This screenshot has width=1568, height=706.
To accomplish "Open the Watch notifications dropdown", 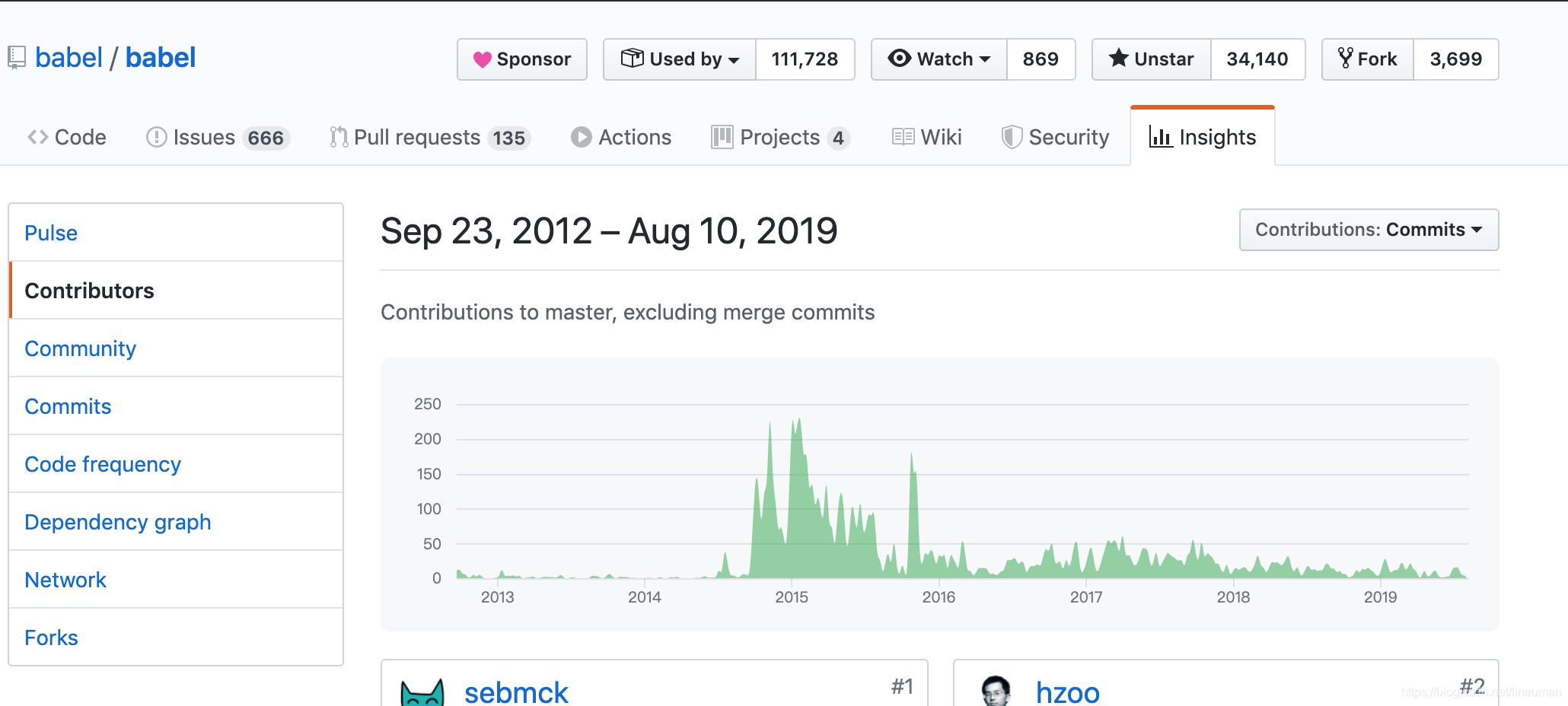I will coord(939,59).
